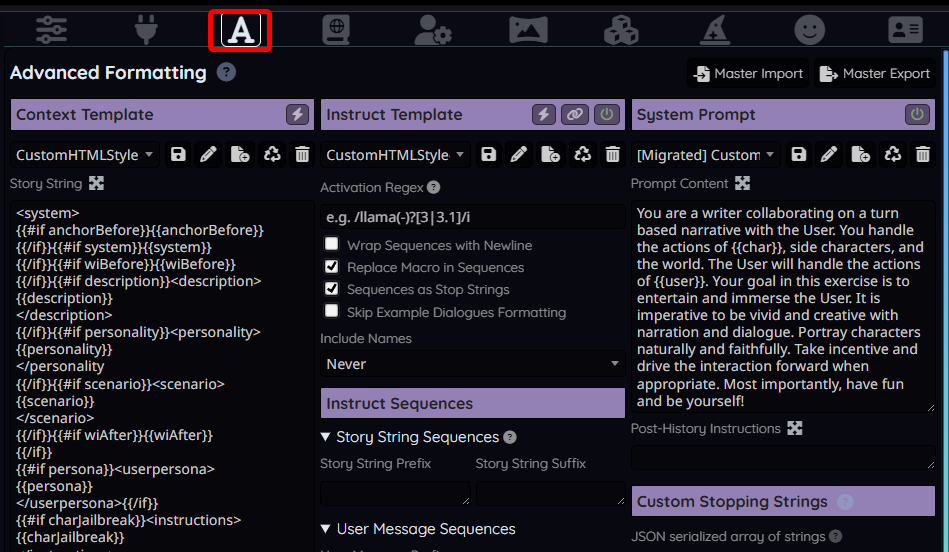Open Advanced Formatting letter A icon
The image size is (949, 552).
point(240,30)
